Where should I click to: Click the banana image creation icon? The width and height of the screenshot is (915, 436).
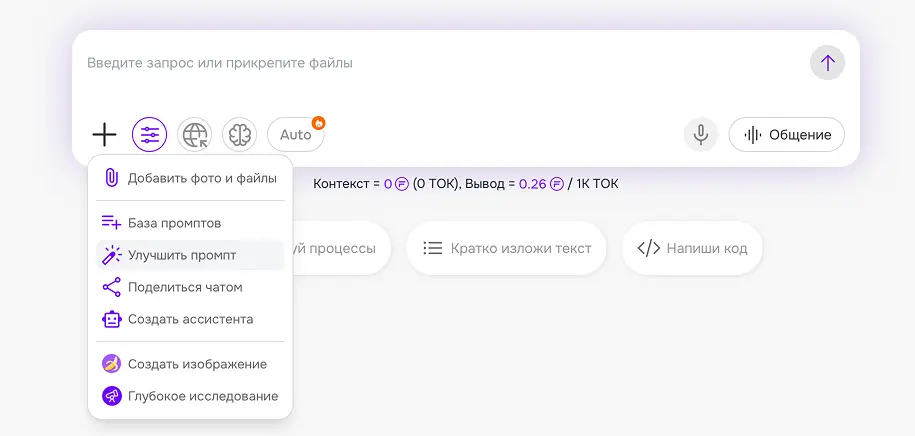[111, 364]
